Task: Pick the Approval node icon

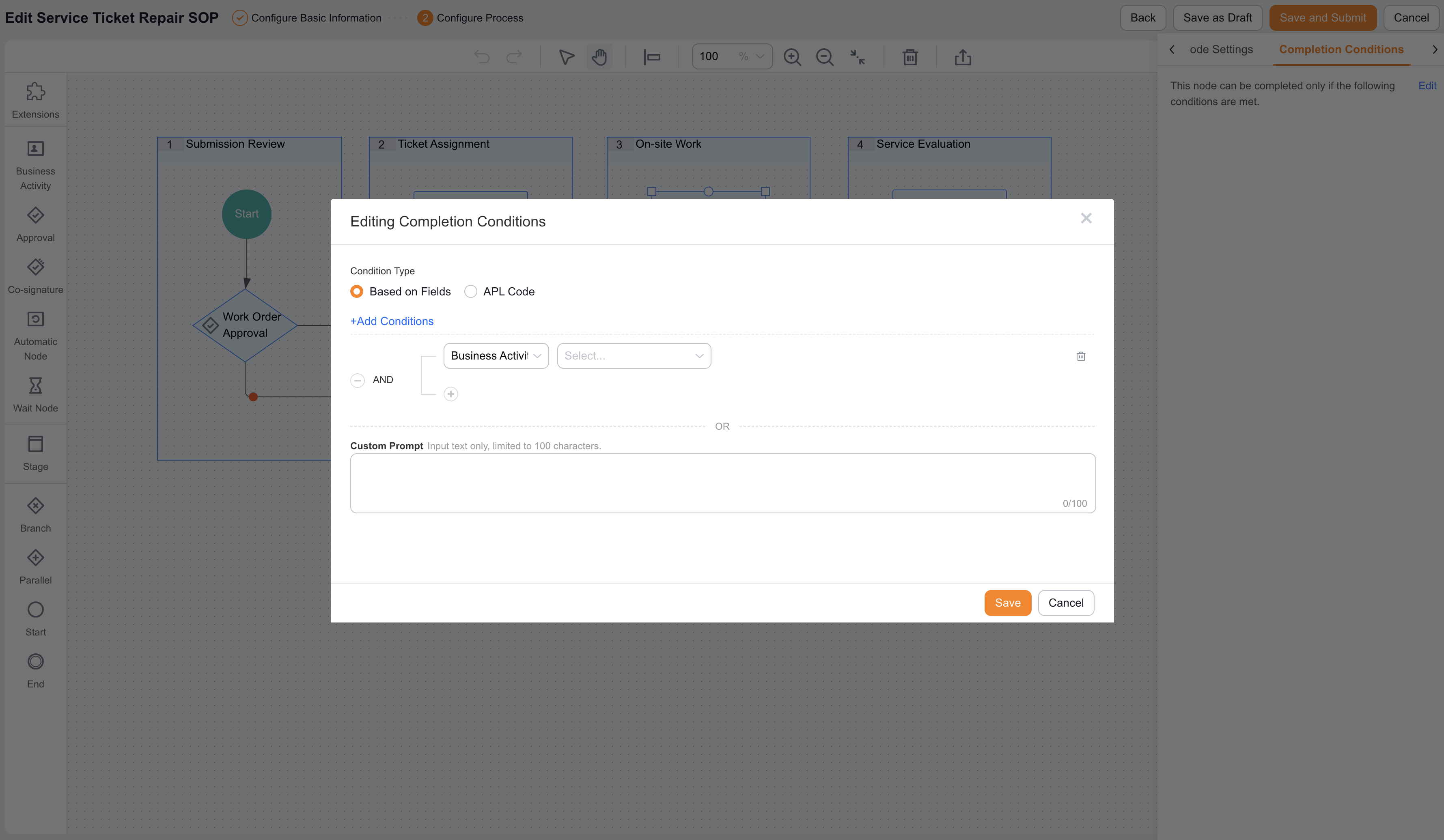Action: click(36, 215)
